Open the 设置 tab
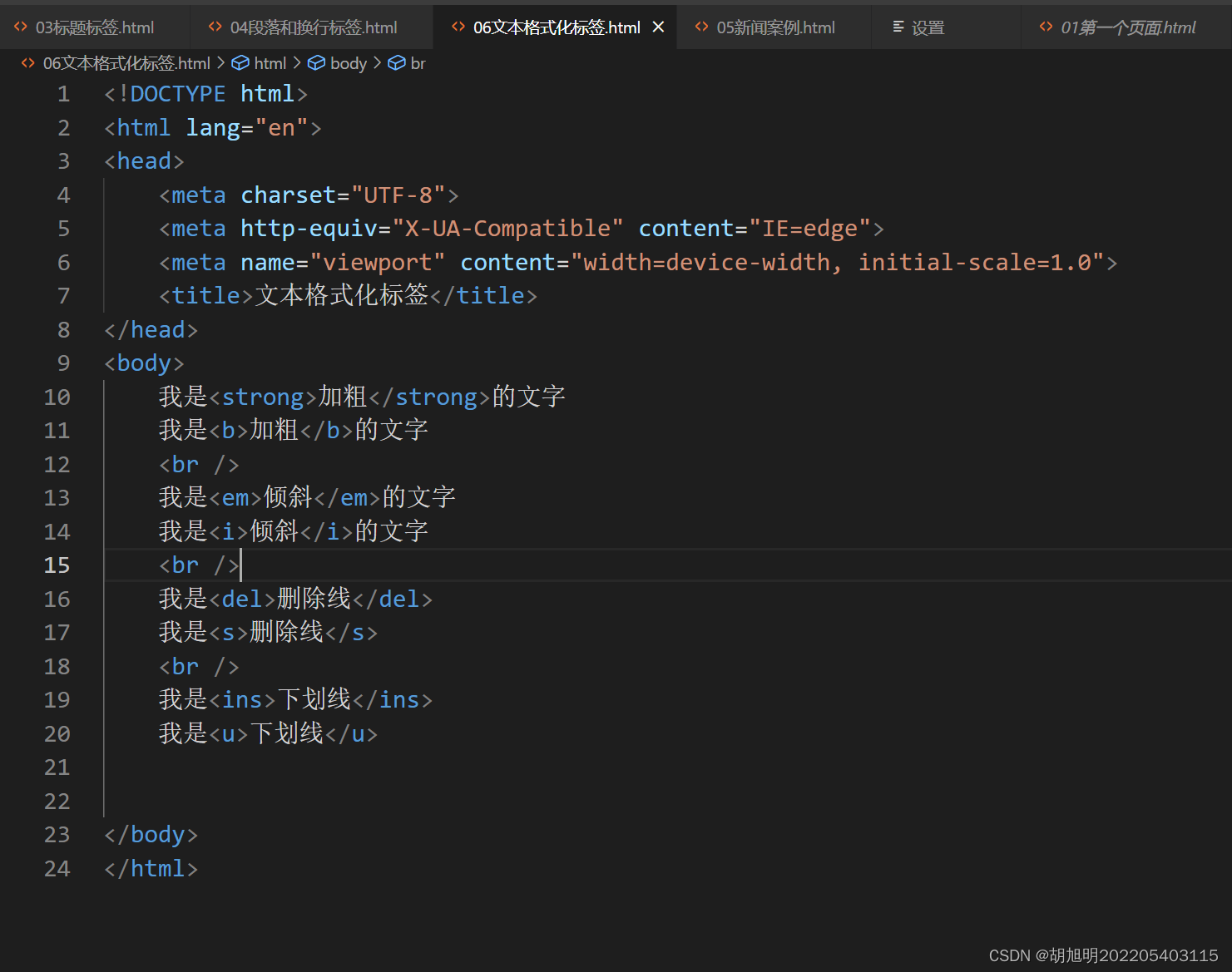Image resolution: width=1232 pixels, height=972 pixels. (928, 27)
